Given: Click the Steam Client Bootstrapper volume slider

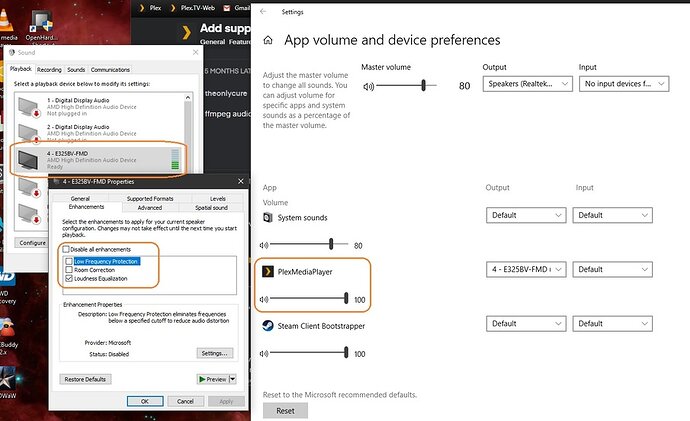Looking at the screenshot, I should [x=309, y=352].
